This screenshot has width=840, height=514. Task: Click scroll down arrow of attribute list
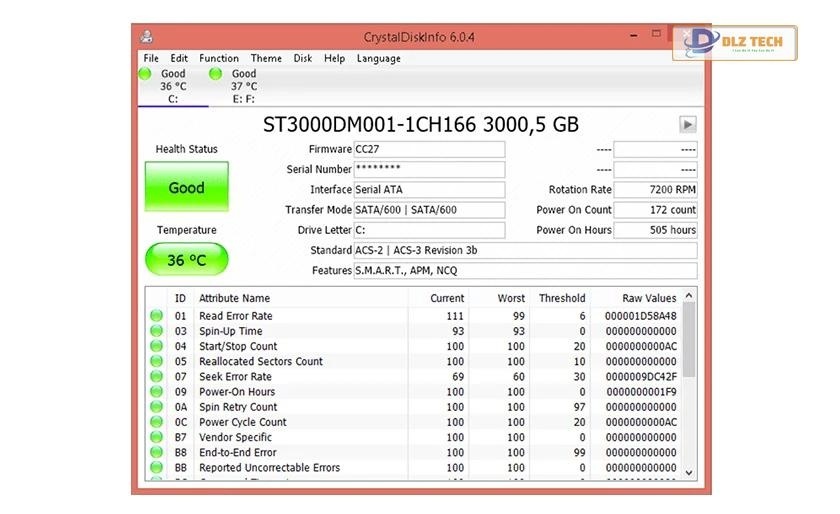pos(689,473)
